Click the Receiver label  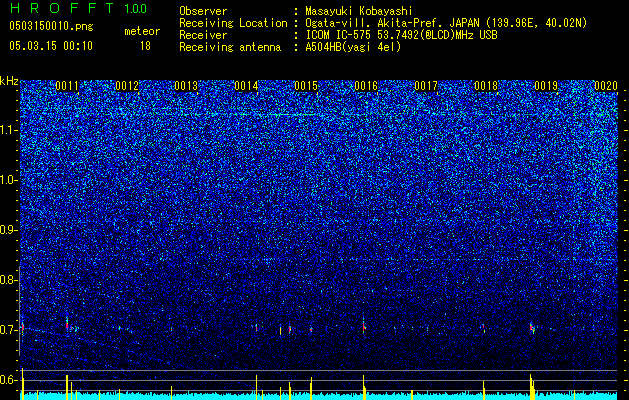pos(203,35)
